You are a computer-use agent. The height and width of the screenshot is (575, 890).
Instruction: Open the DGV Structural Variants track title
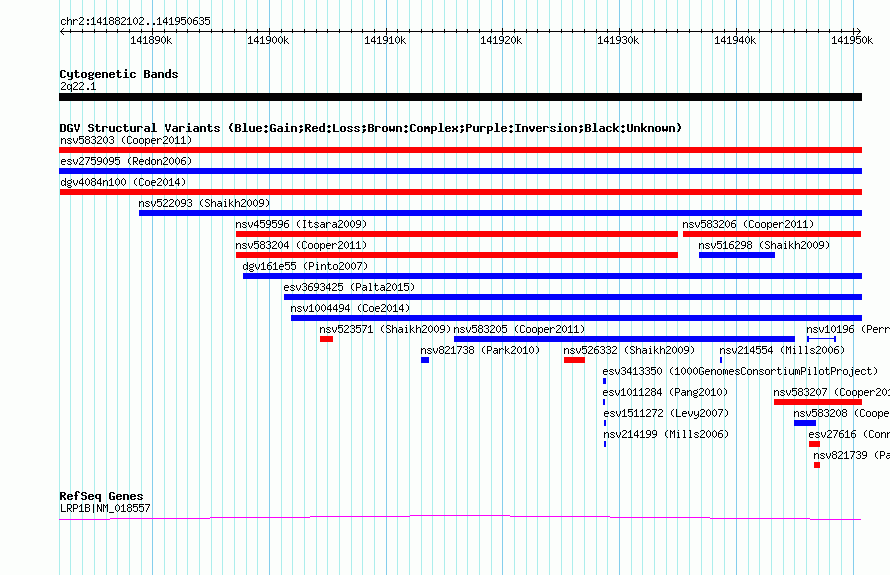tap(371, 128)
